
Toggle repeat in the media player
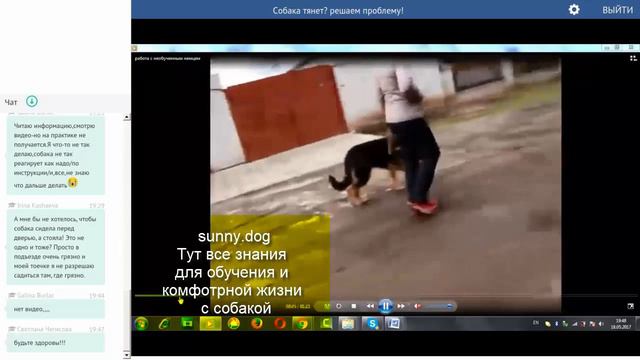pyautogui.click(x=339, y=306)
